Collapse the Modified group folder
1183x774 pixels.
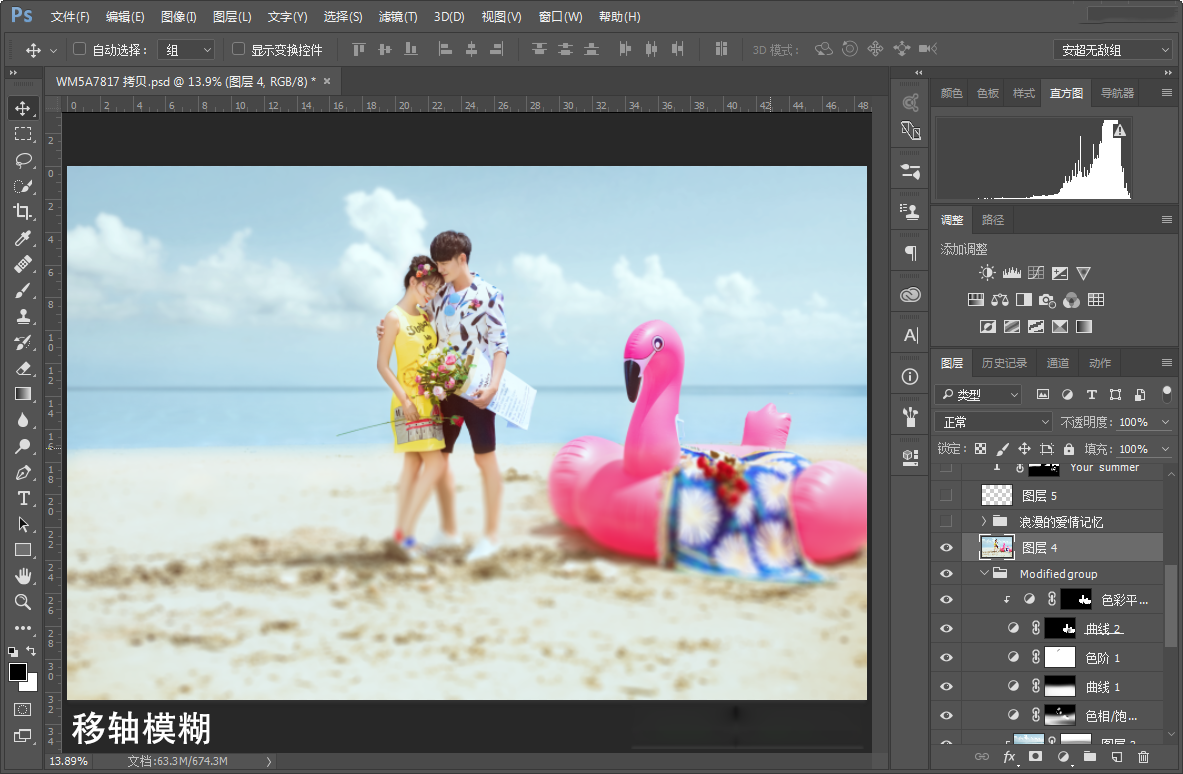[x=984, y=573]
